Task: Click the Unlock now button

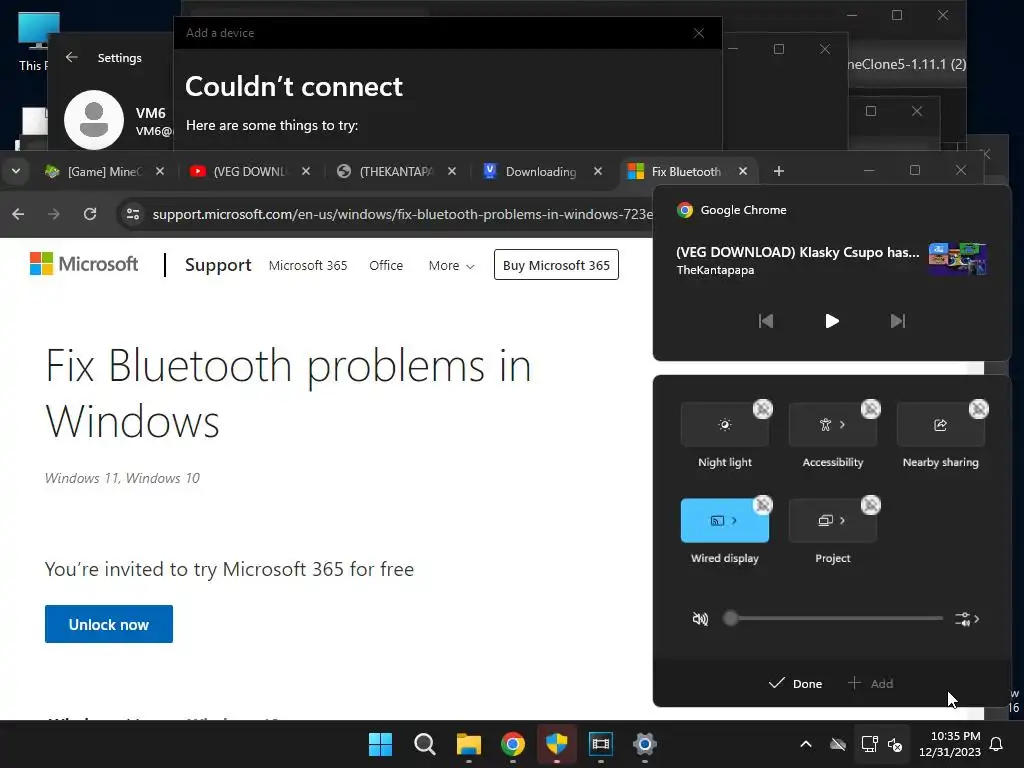Action: tap(109, 624)
